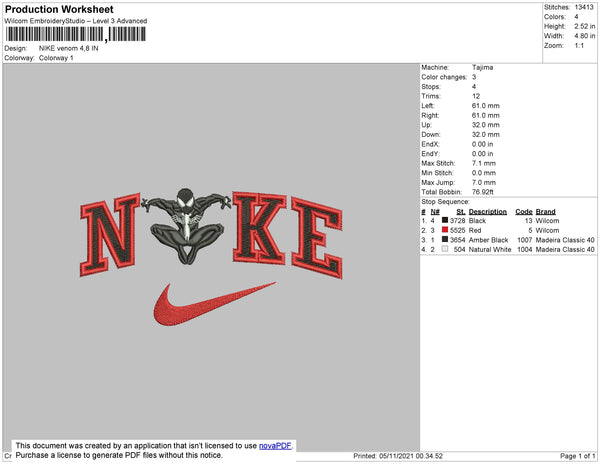The width and height of the screenshot is (600, 464).
Task: Click the Stitches value "13413"
Action: pyautogui.click(x=584, y=7)
